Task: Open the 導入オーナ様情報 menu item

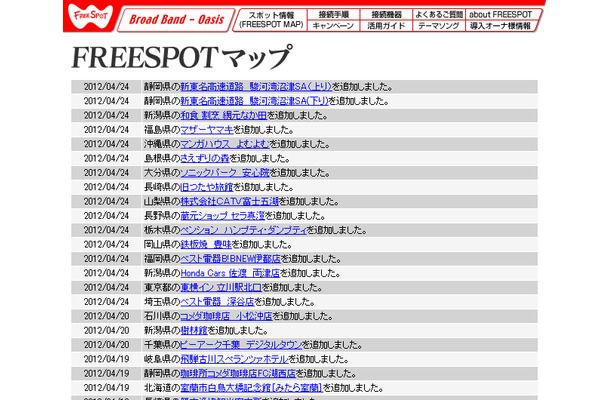Action: [x=500, y=26]
